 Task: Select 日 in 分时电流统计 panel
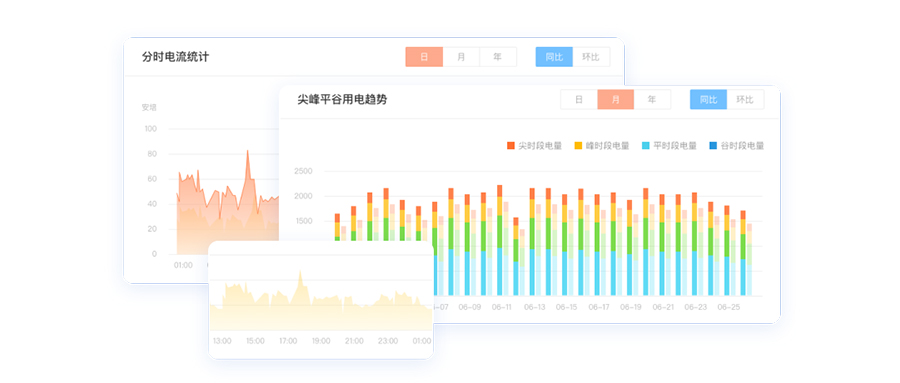tap(424, 57)
